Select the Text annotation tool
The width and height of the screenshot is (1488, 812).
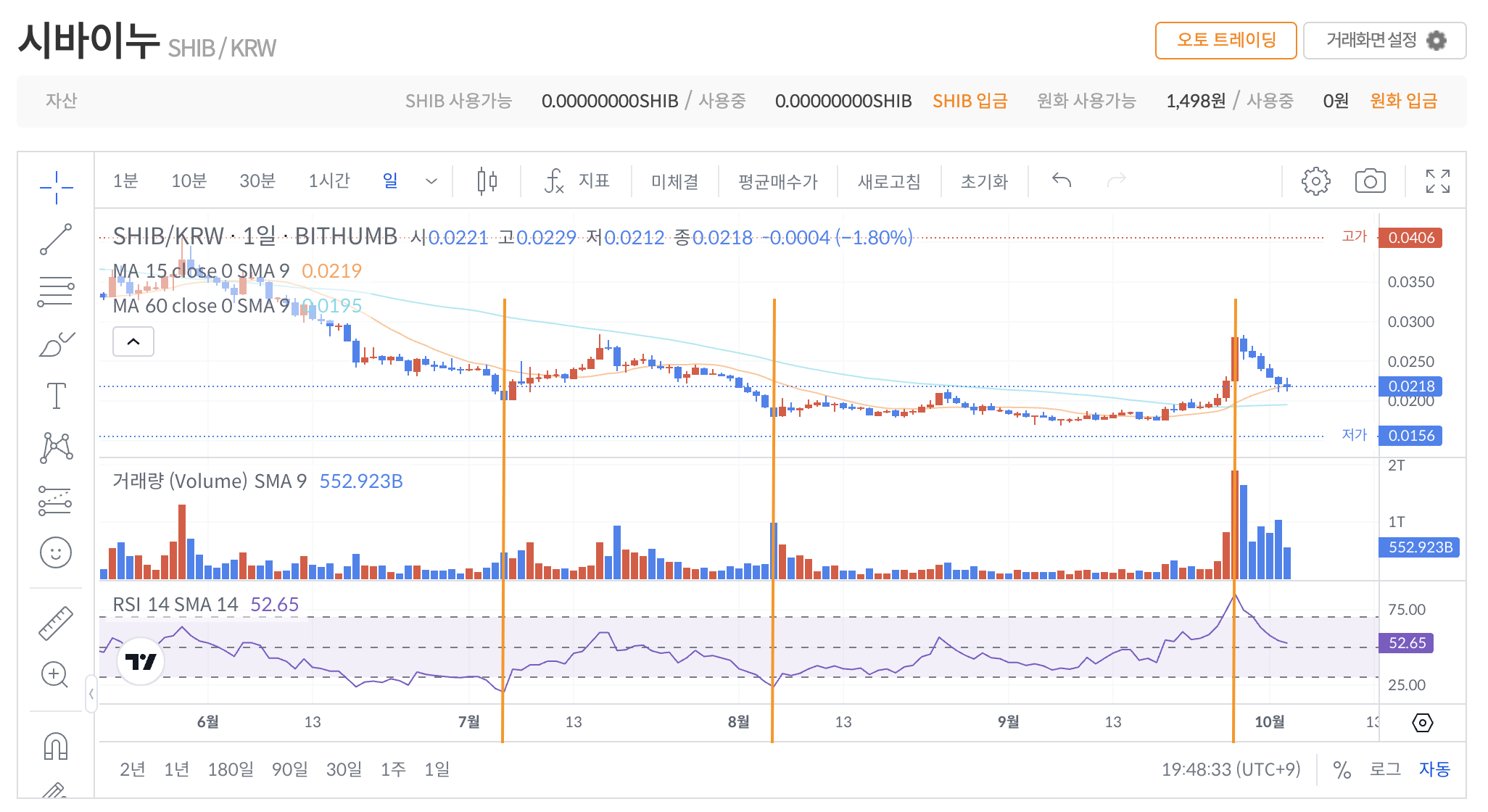(56, 396)
